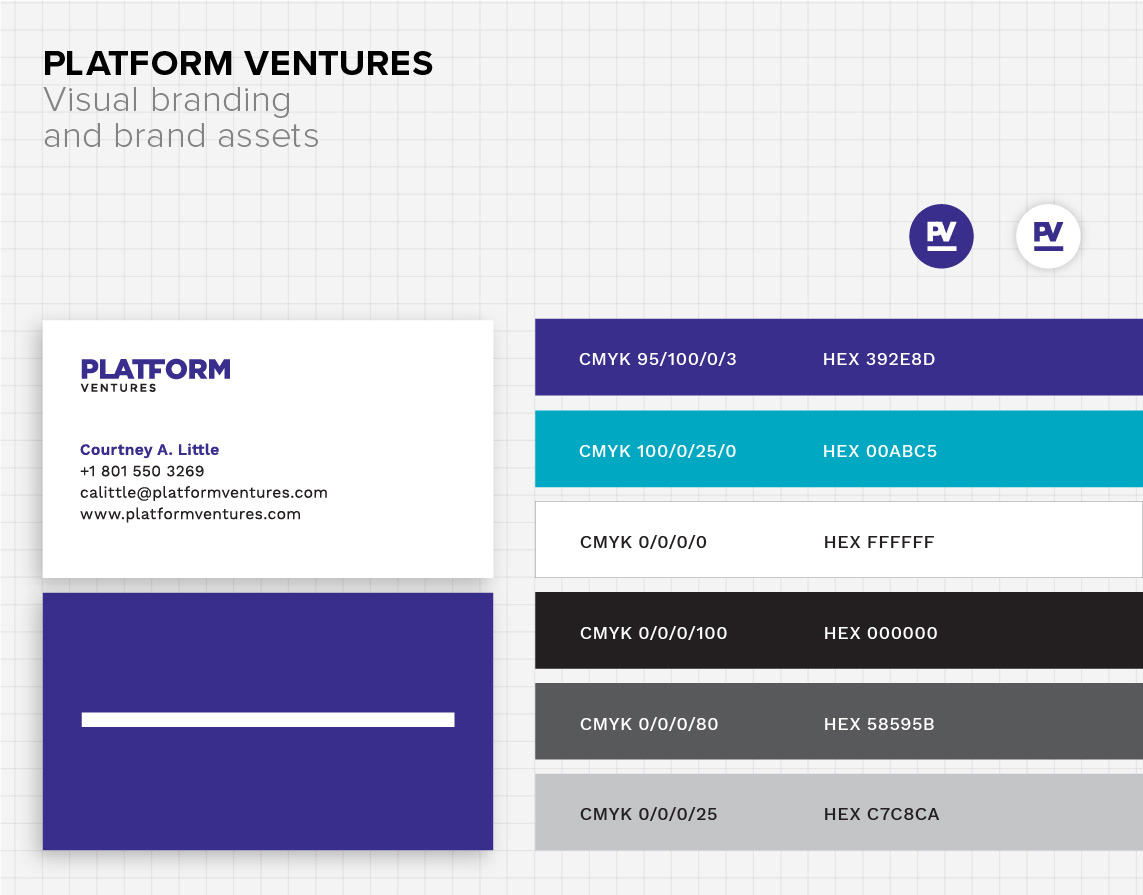
Task: Click the white circular PV logo icon
Action: click(1048, 237)
